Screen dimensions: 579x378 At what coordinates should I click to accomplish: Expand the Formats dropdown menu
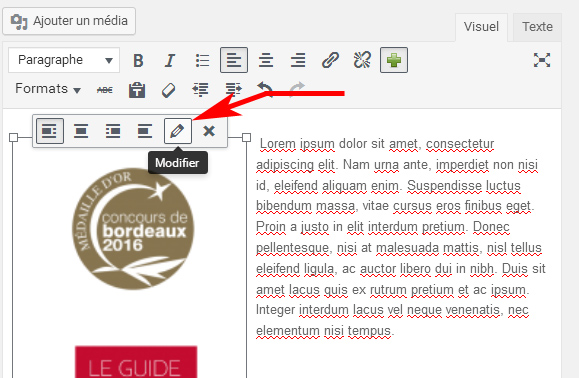click(48, 89)
